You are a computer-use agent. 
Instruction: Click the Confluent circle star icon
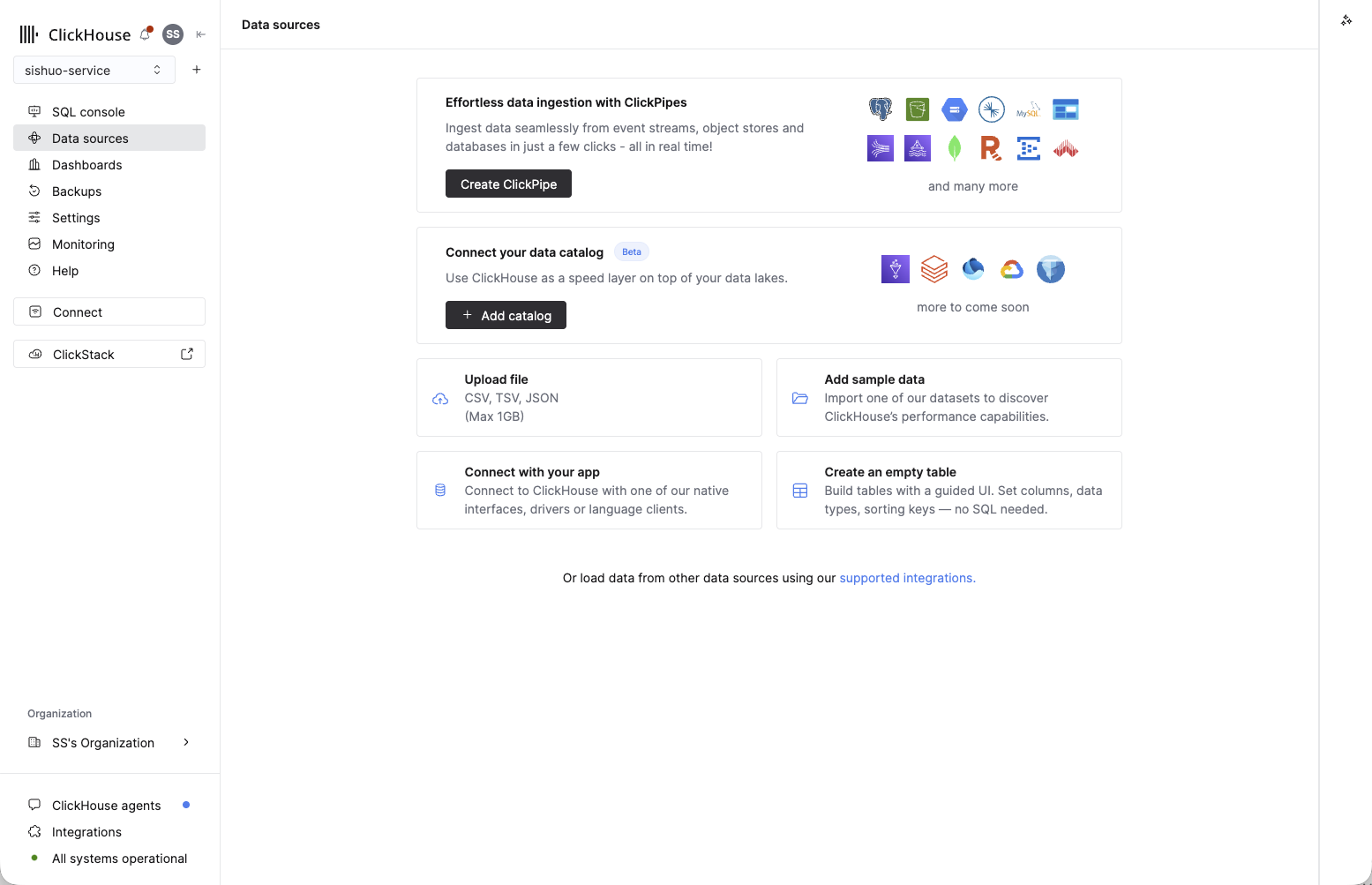[x=992, y=109]
